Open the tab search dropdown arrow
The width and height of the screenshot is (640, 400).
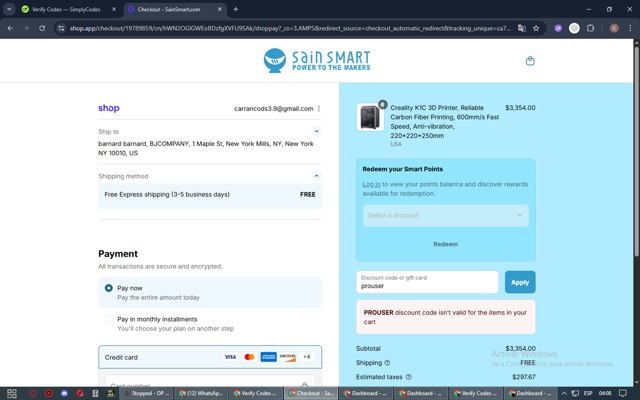(9, 9)
